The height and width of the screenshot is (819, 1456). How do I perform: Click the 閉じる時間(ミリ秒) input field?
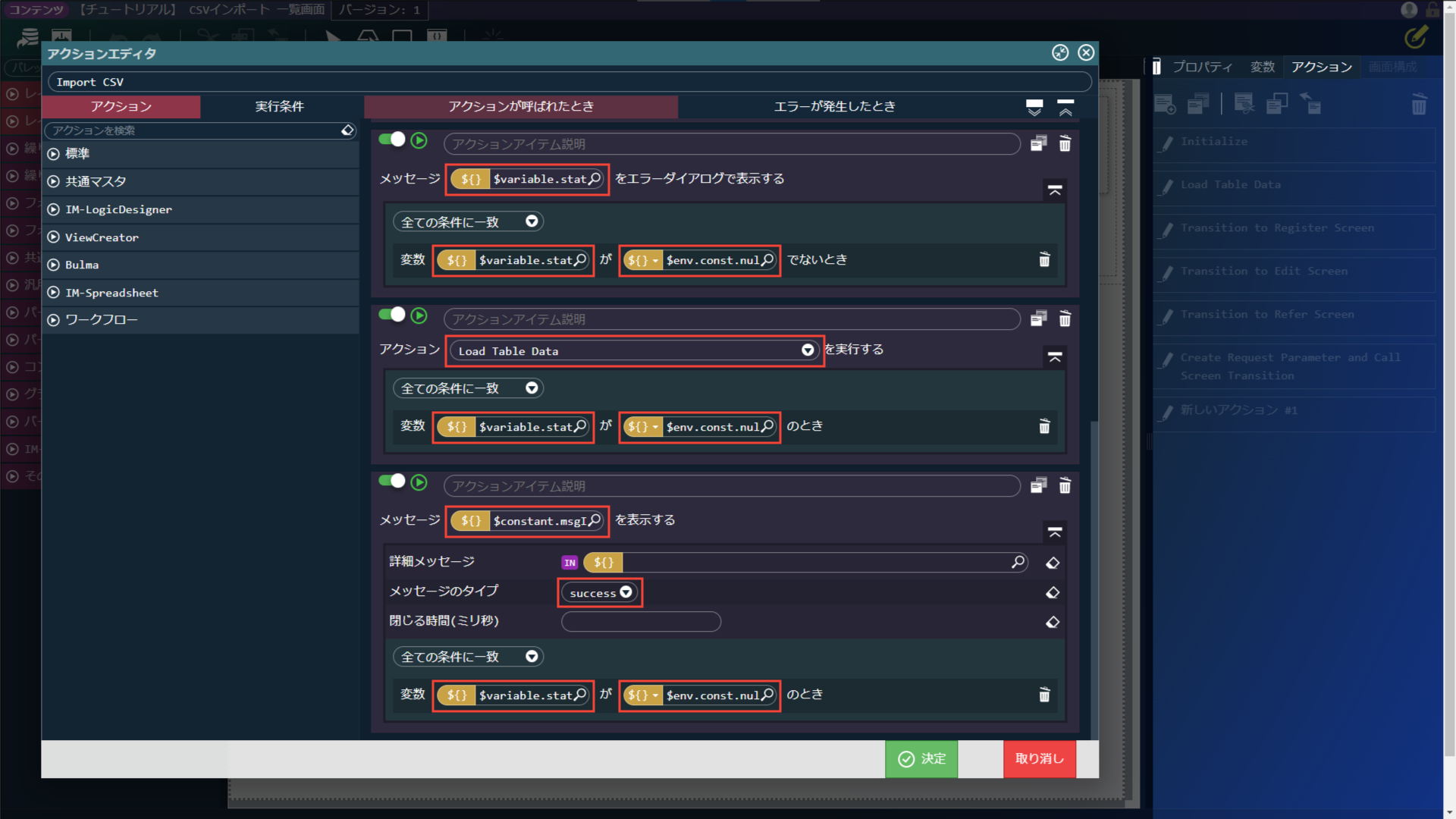[641, 622]
